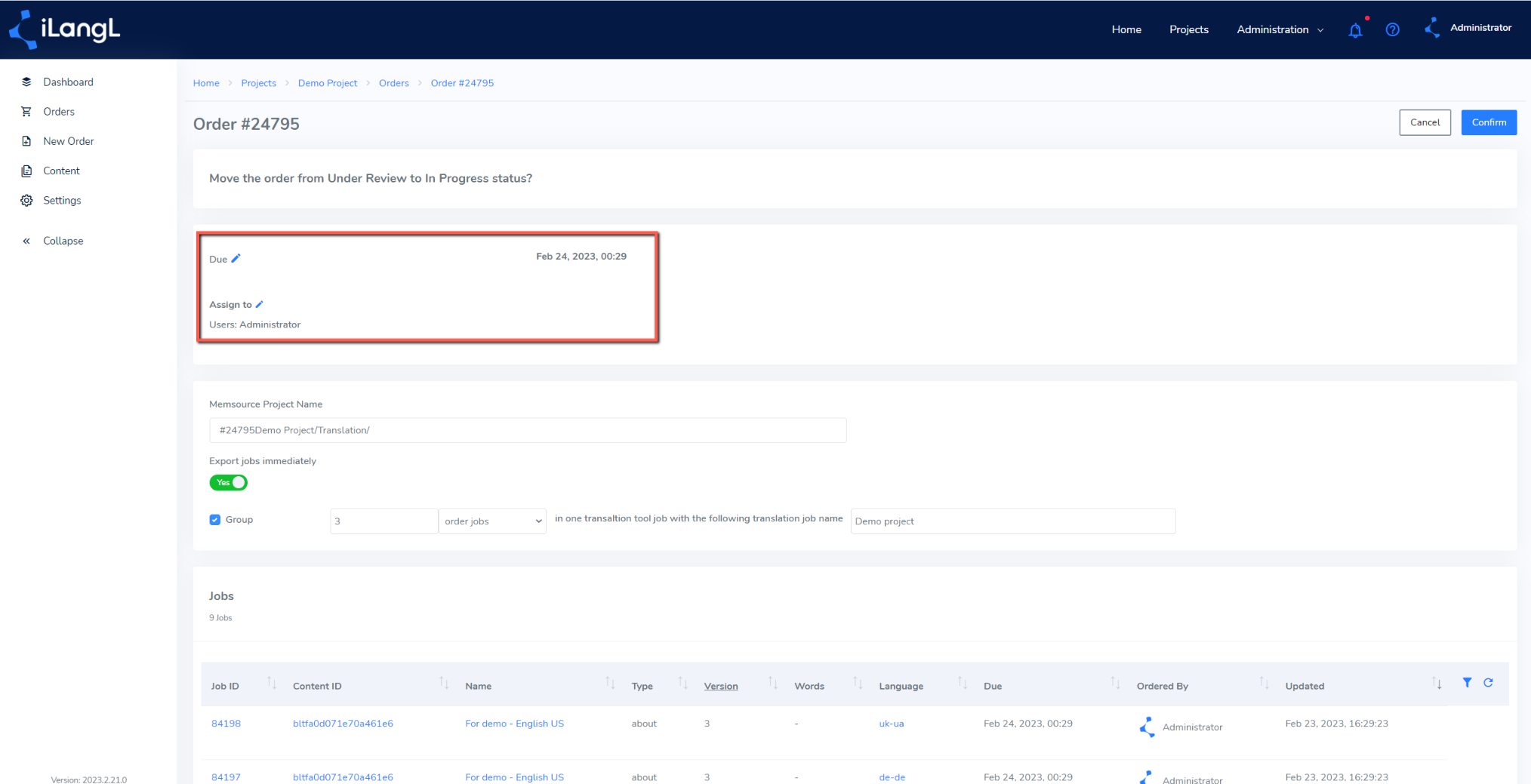This screenshot has width=1531, height=784.
Task: Sort by Version column arrows
Action: pos(773,683)
